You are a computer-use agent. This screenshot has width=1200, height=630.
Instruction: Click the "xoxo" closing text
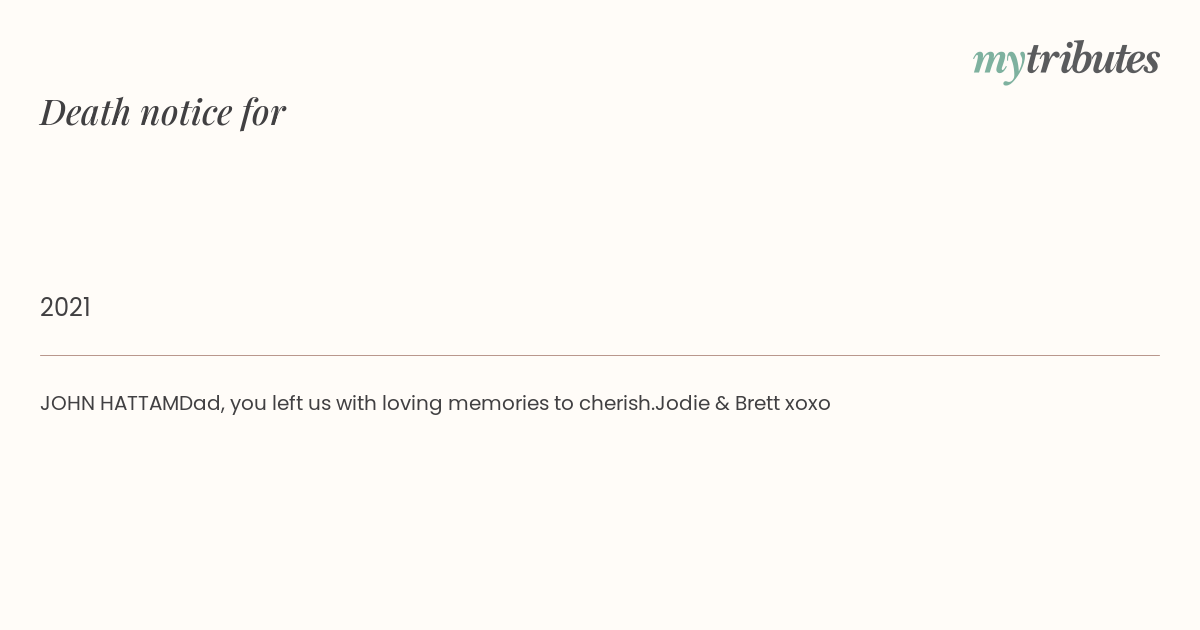pos(808,404)
